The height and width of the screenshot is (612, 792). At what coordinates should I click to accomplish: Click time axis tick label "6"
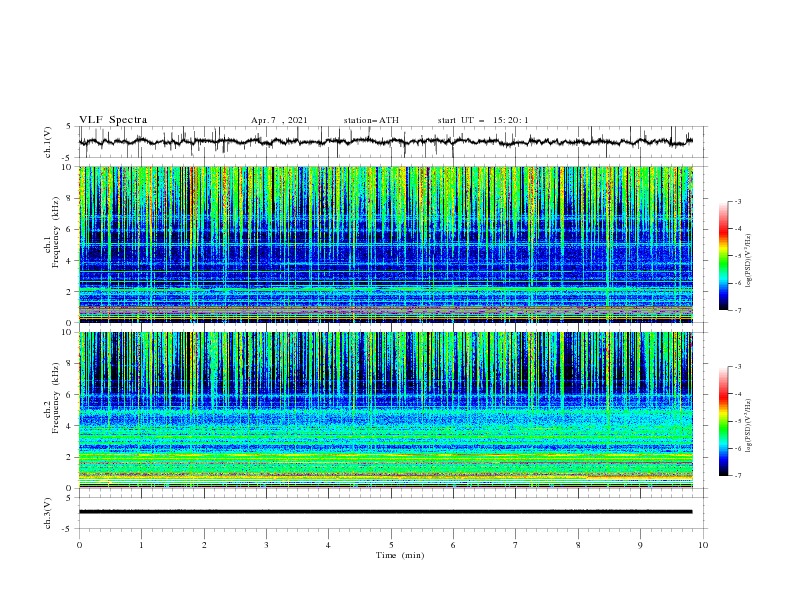point(453,545)
